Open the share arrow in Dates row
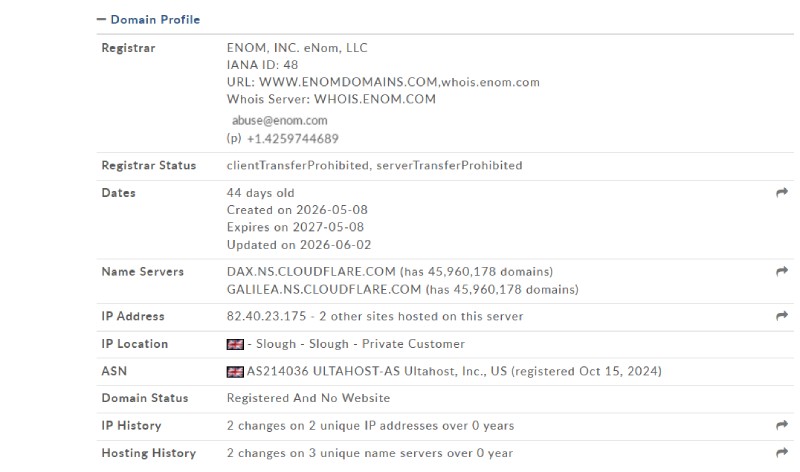The height and width of the screenshot is (472, 800). coord(782,192)
